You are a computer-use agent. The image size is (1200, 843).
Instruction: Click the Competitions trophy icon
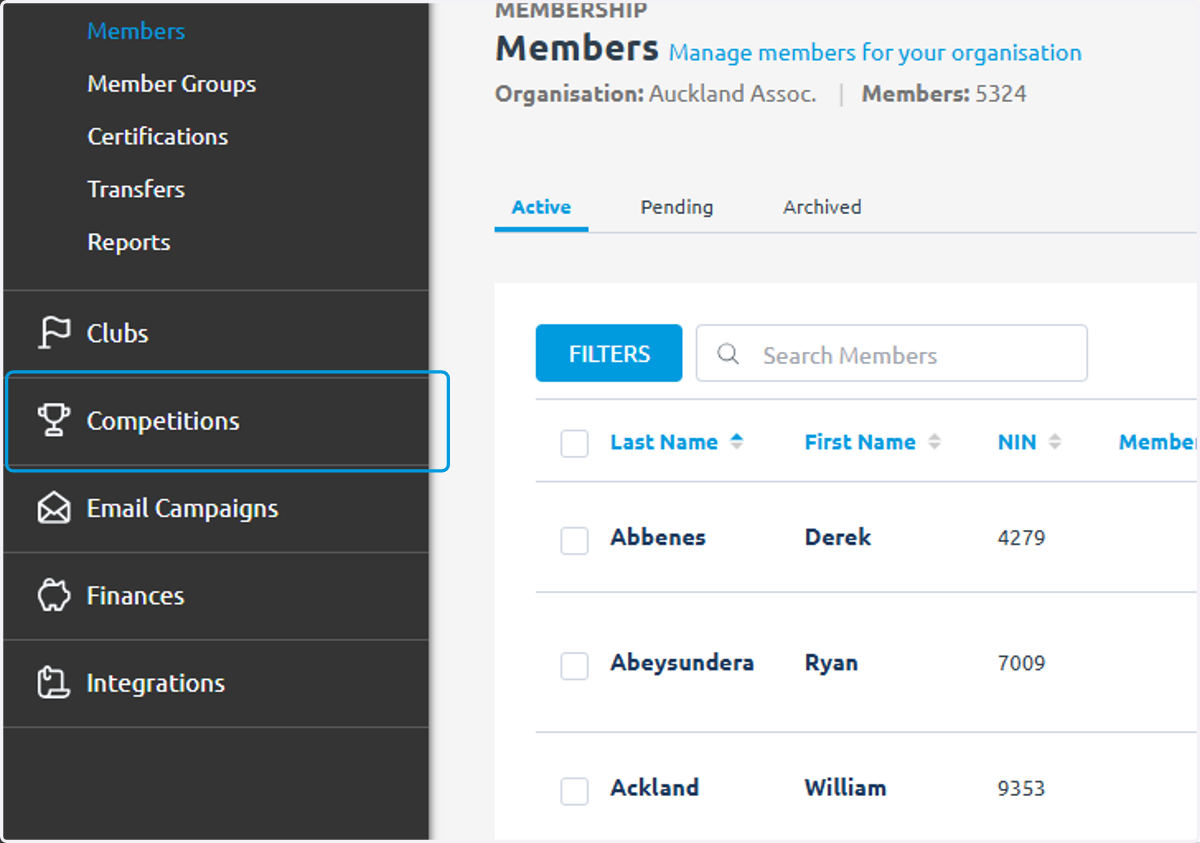53,421
